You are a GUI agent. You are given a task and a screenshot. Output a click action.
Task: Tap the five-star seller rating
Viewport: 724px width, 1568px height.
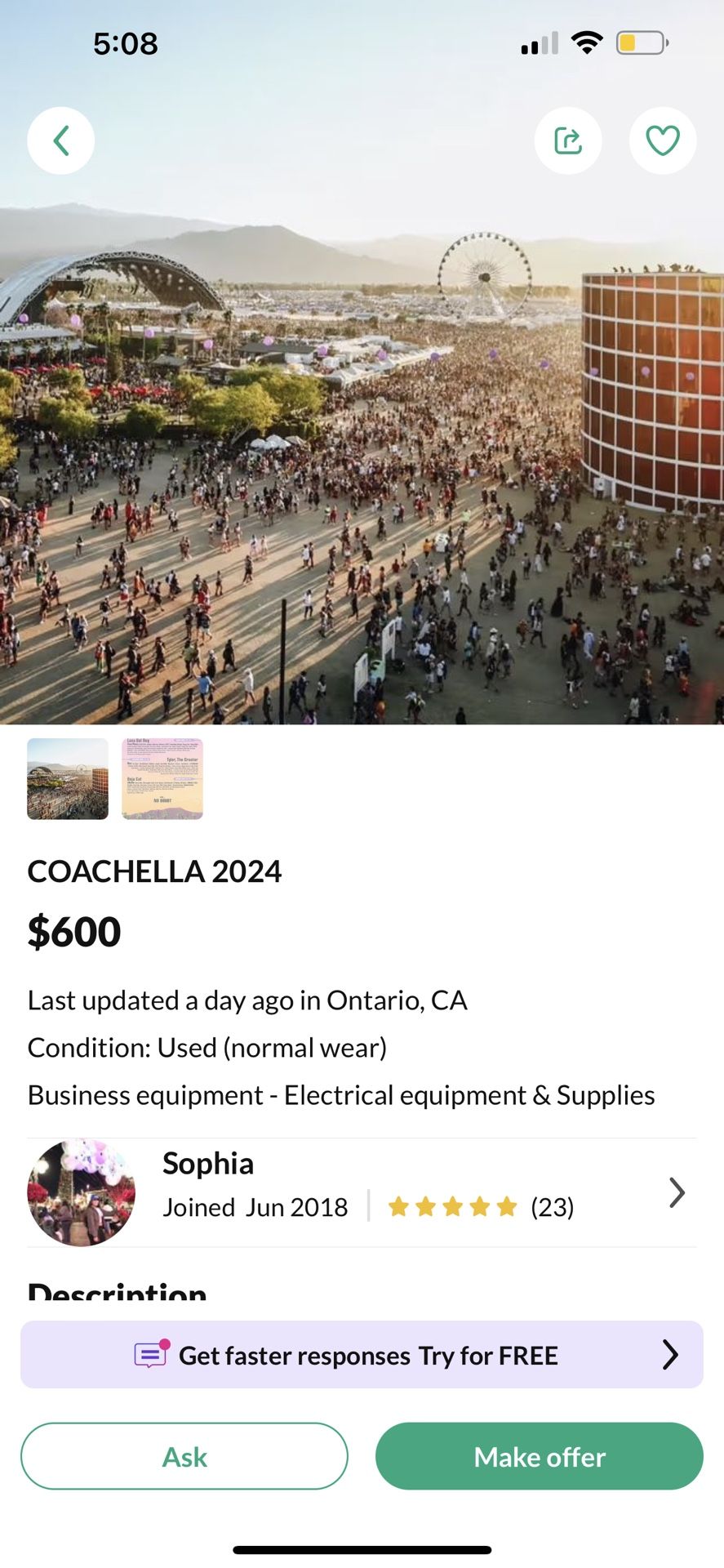coord(452,1207)
